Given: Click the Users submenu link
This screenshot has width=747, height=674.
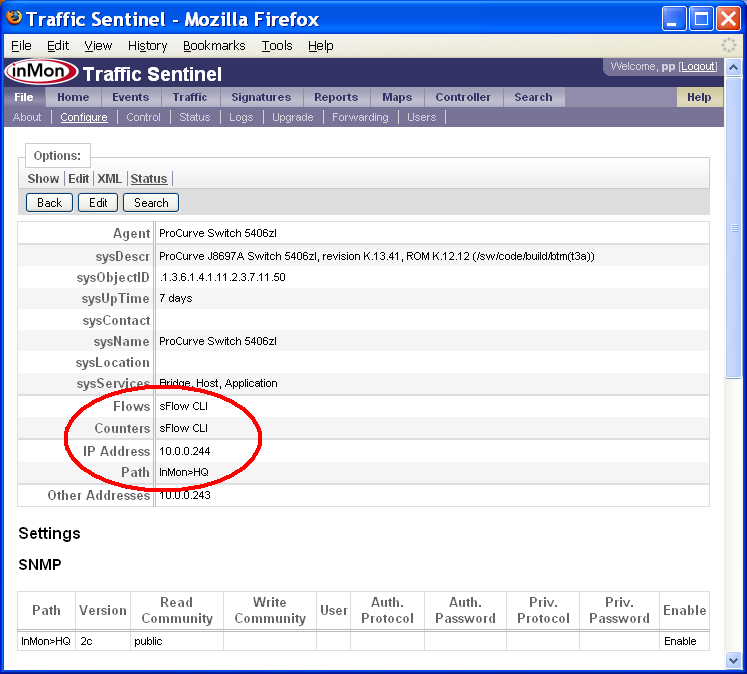Looking at the screenshot, I should click(421, 117).
